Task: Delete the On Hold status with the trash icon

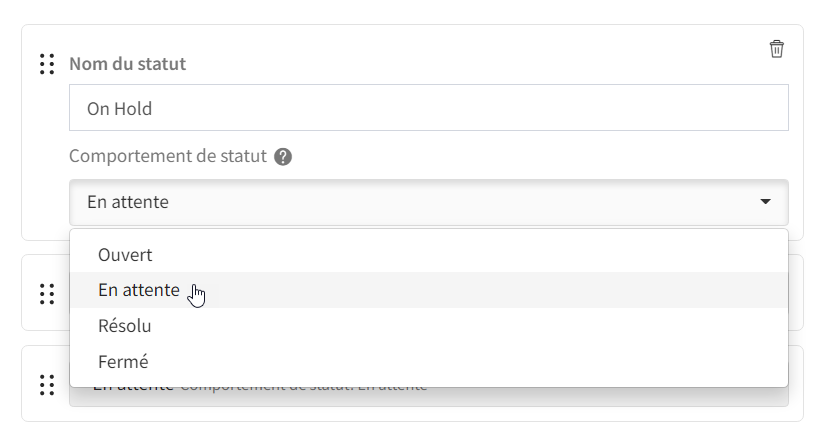Action: 777,49
